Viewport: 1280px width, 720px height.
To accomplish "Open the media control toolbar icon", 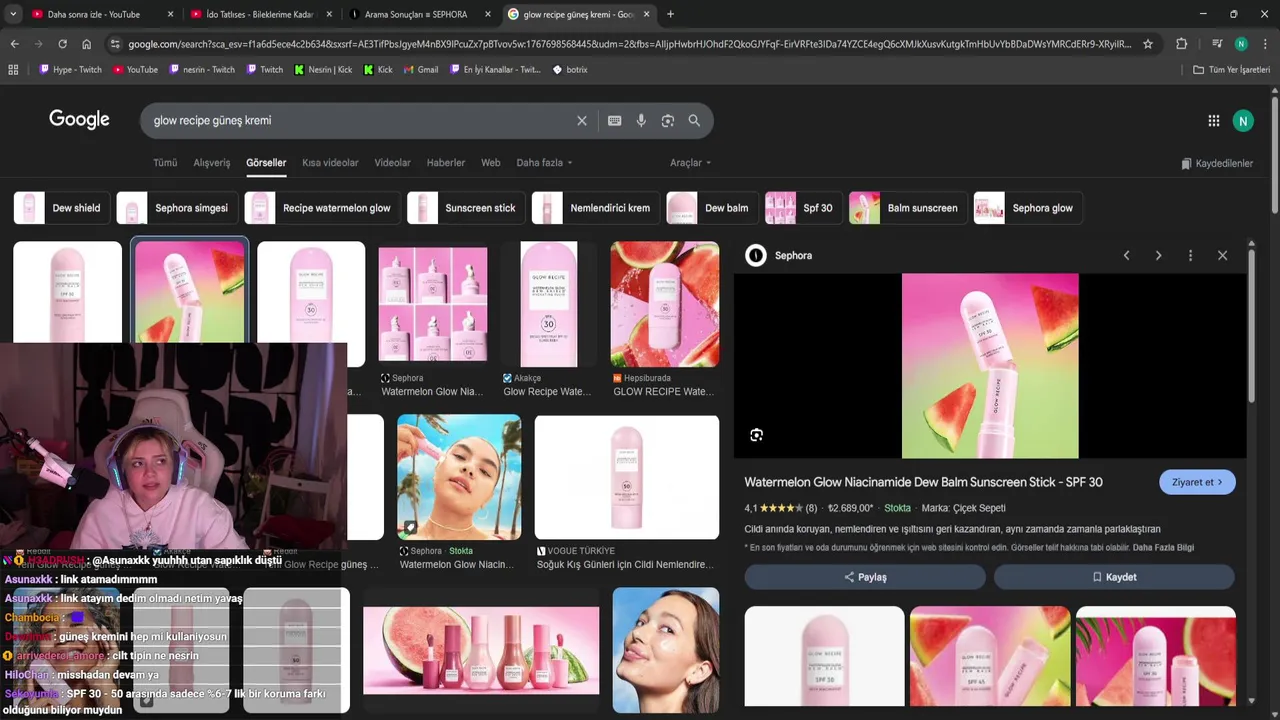I will (x=1216, y=44).
